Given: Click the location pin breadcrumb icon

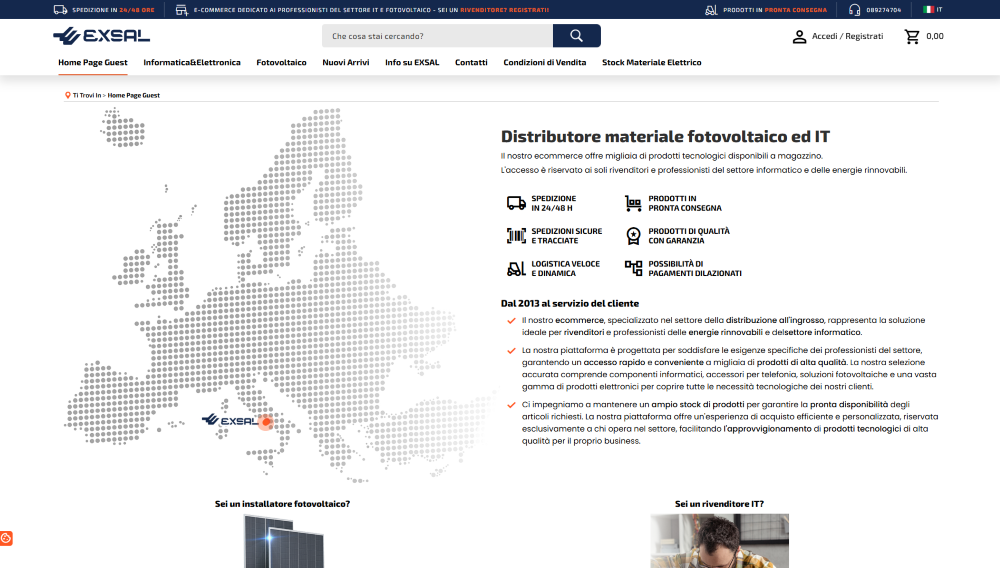Looking at the screenshot, I should pos(67,95).
